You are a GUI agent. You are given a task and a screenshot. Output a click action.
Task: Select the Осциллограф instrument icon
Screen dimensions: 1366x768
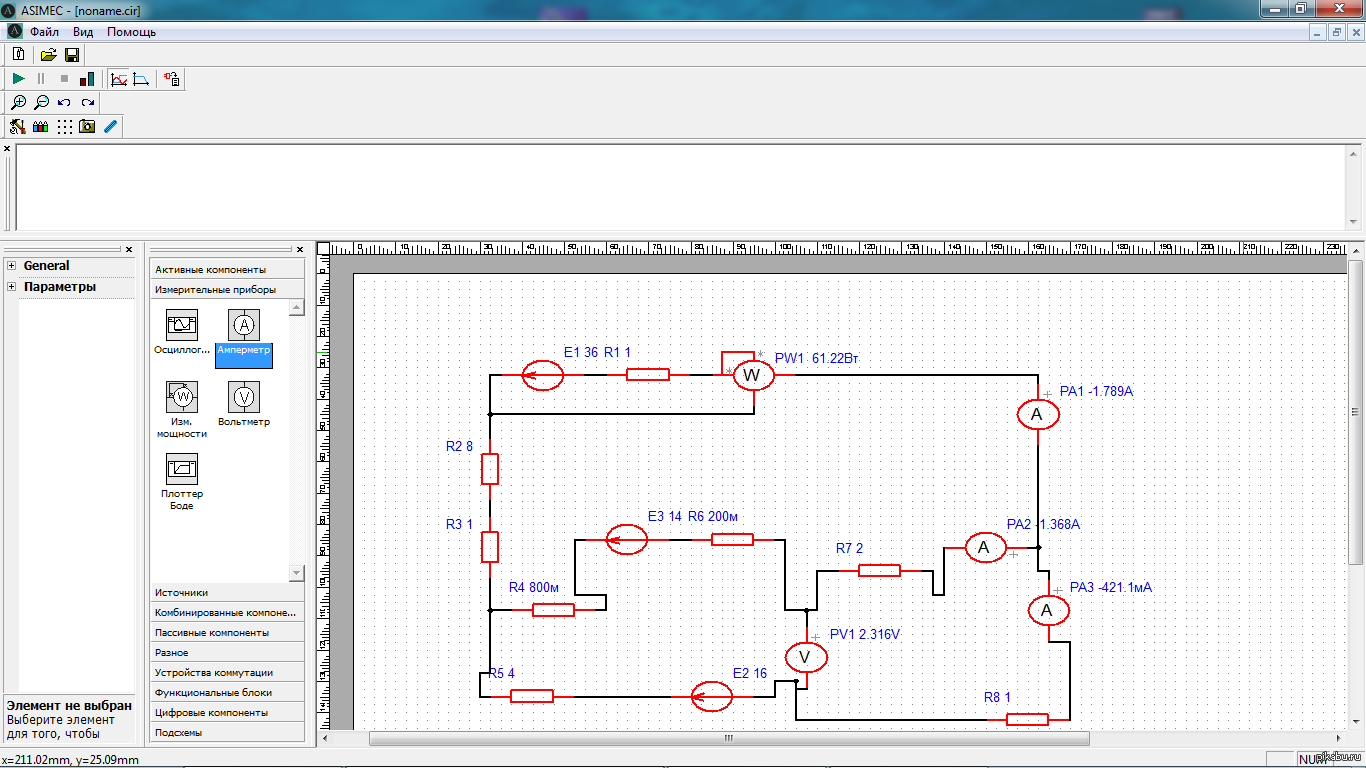click(182, 325)
